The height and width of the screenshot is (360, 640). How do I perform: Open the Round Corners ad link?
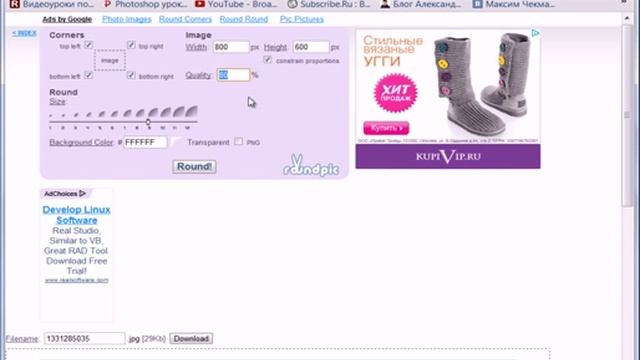(185, 19)
